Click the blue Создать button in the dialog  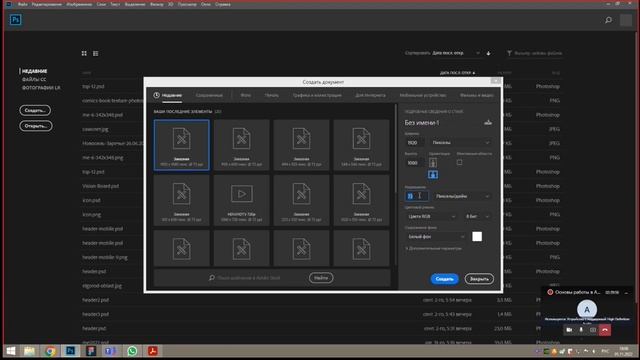point(444,279)
